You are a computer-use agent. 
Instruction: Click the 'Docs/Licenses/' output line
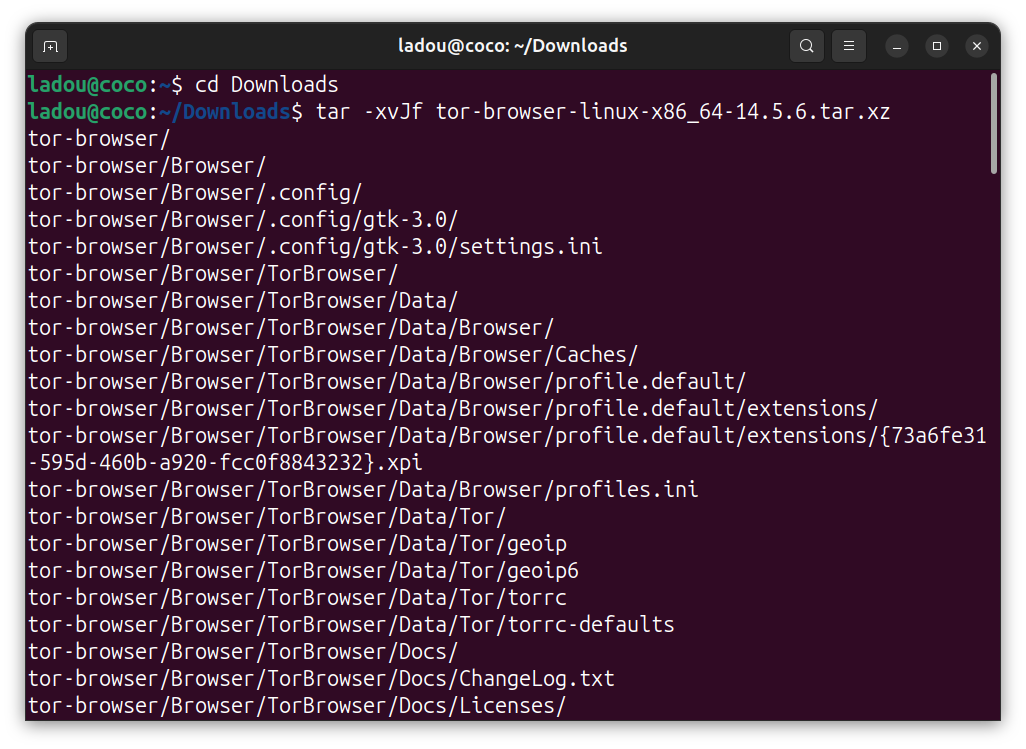296,706
